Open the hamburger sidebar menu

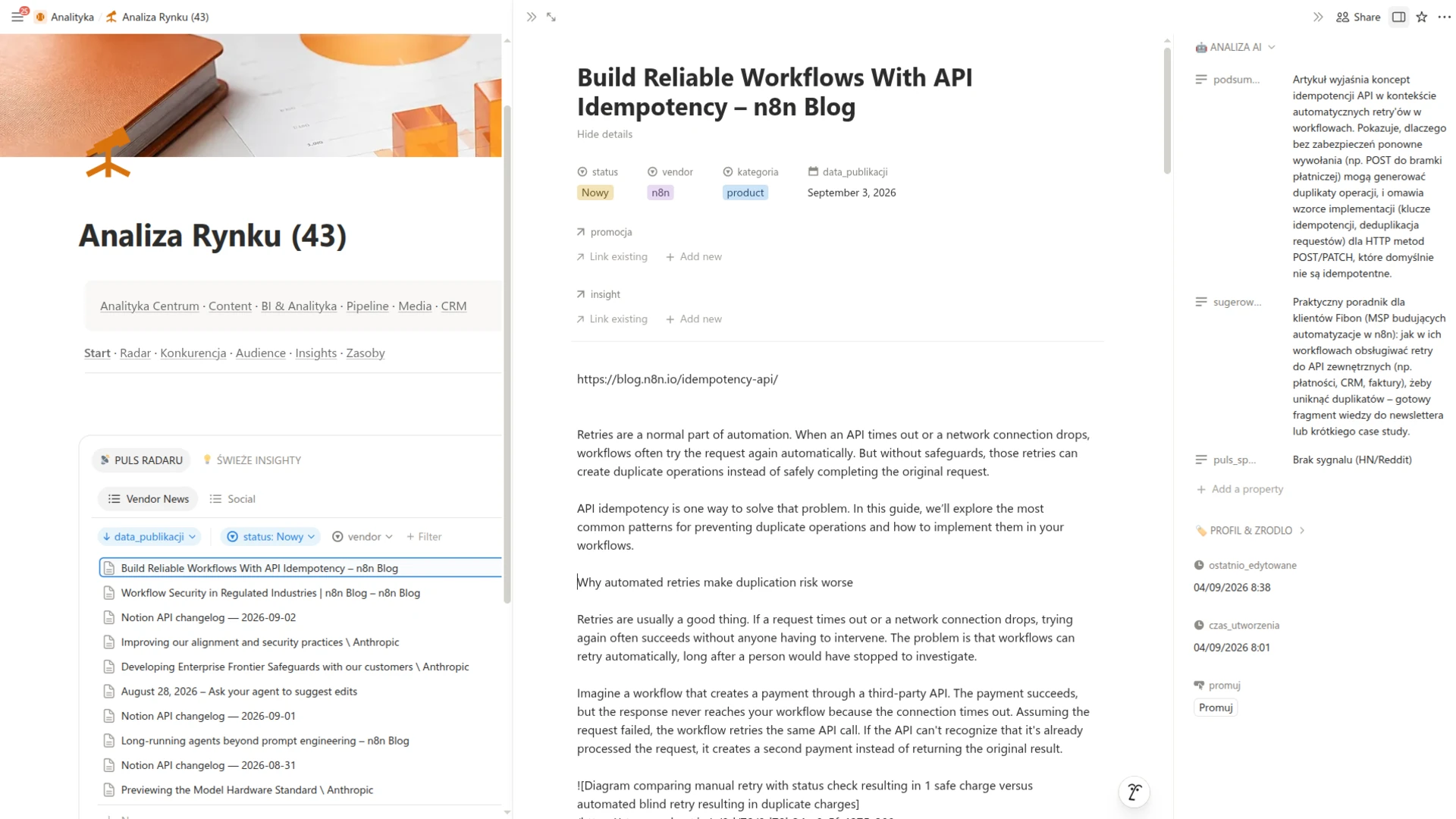(17, 17)
